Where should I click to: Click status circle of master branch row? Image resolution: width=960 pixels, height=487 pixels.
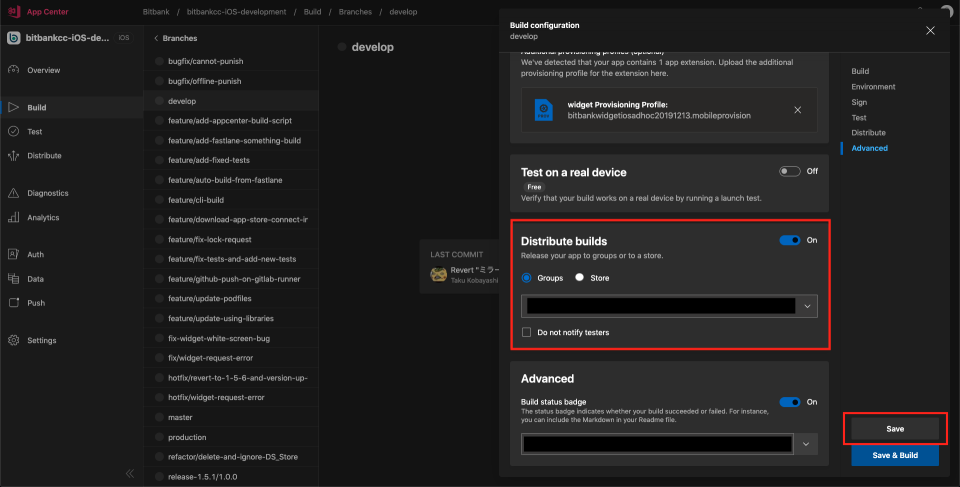tap(159, 417)
